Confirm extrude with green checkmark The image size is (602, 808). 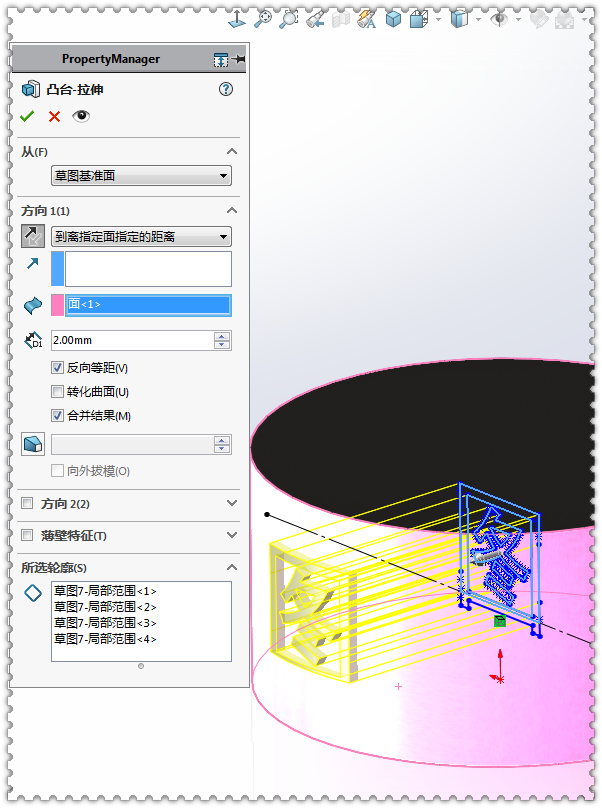pos(27,116)
